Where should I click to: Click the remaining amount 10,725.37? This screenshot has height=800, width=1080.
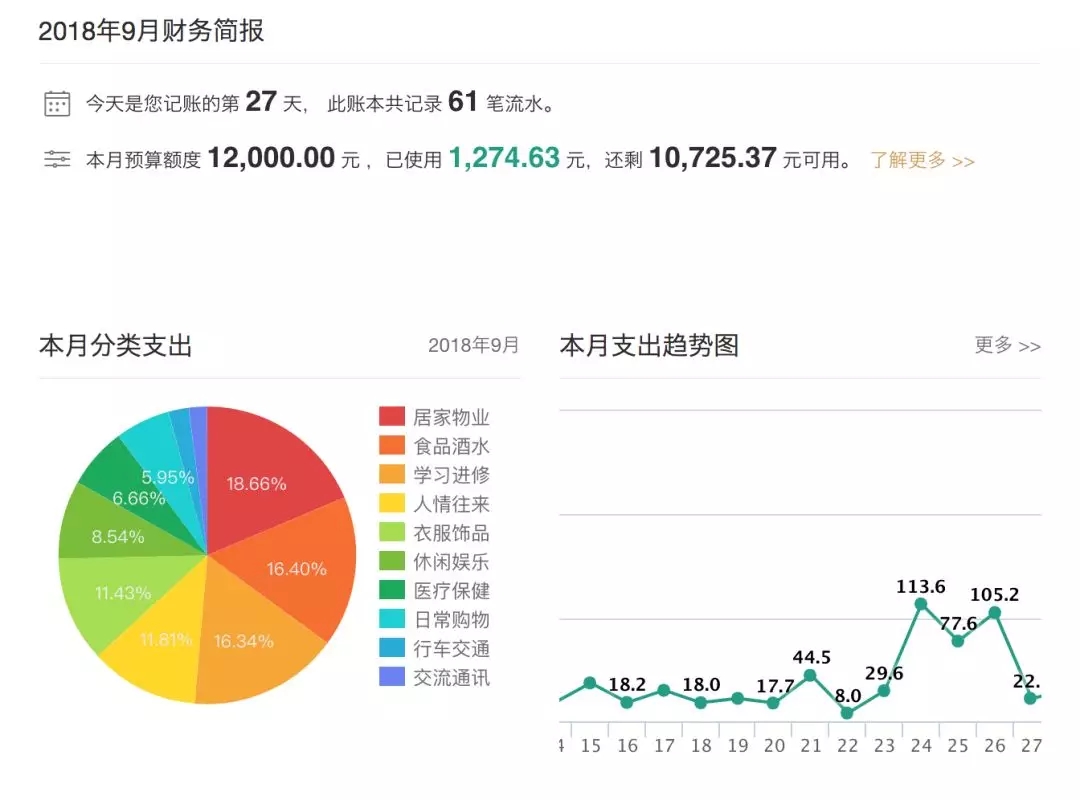pyautogui.click(x=713, y=158)
